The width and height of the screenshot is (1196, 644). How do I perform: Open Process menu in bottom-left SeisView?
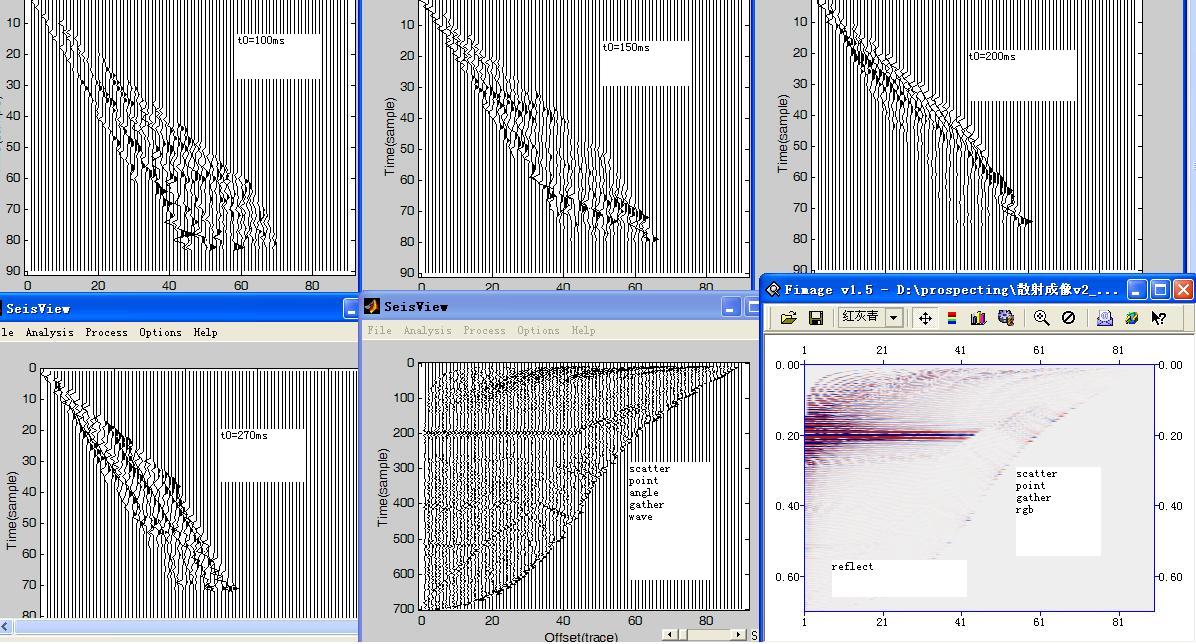pos(106,332)
